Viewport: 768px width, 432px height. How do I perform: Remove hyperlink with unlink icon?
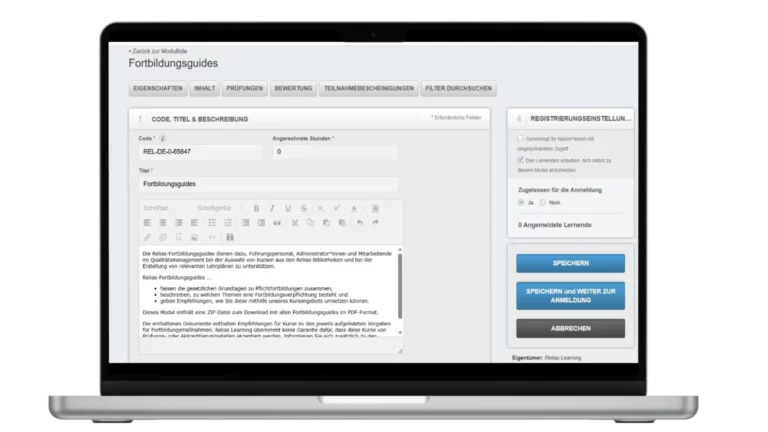163,237
